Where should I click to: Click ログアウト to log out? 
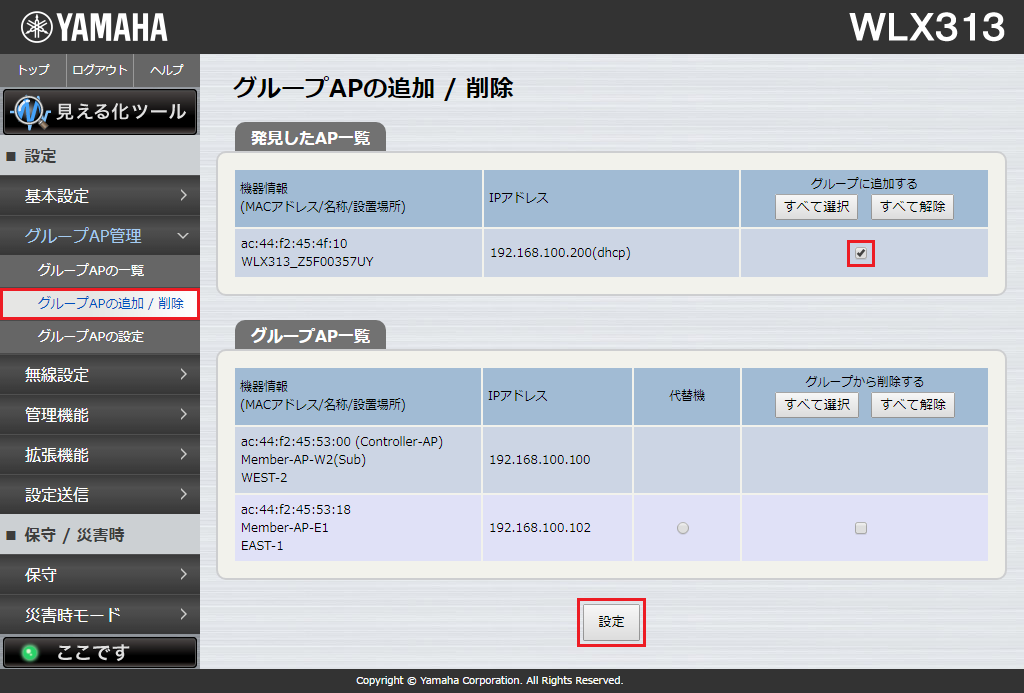[x=99, y=70]
